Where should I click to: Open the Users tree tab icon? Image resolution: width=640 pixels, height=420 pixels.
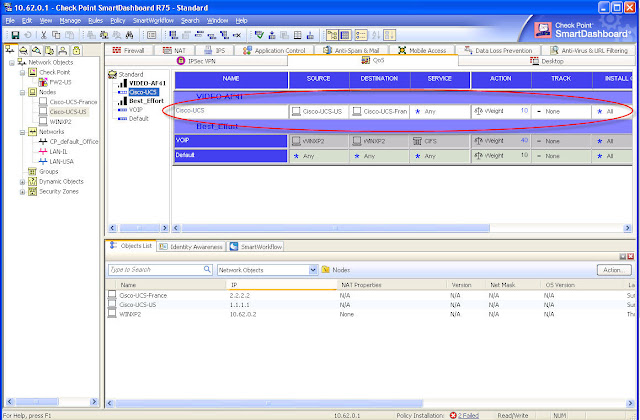coord(62,50)
